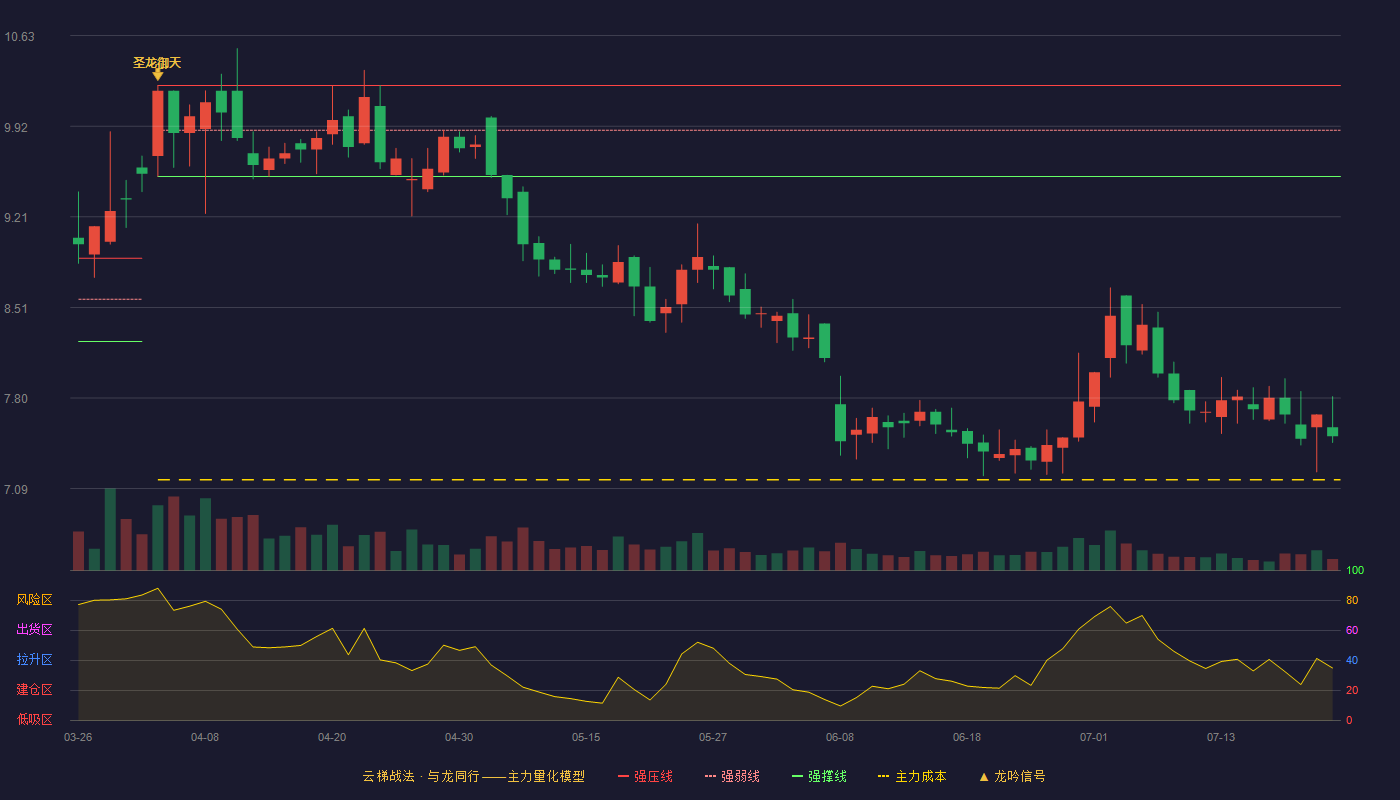
Task: Click the long green support line on chart
Action: point(749,177)
